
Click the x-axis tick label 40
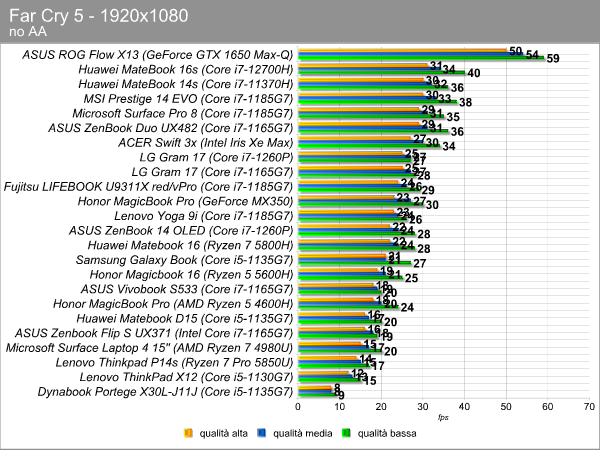[464, 407]
